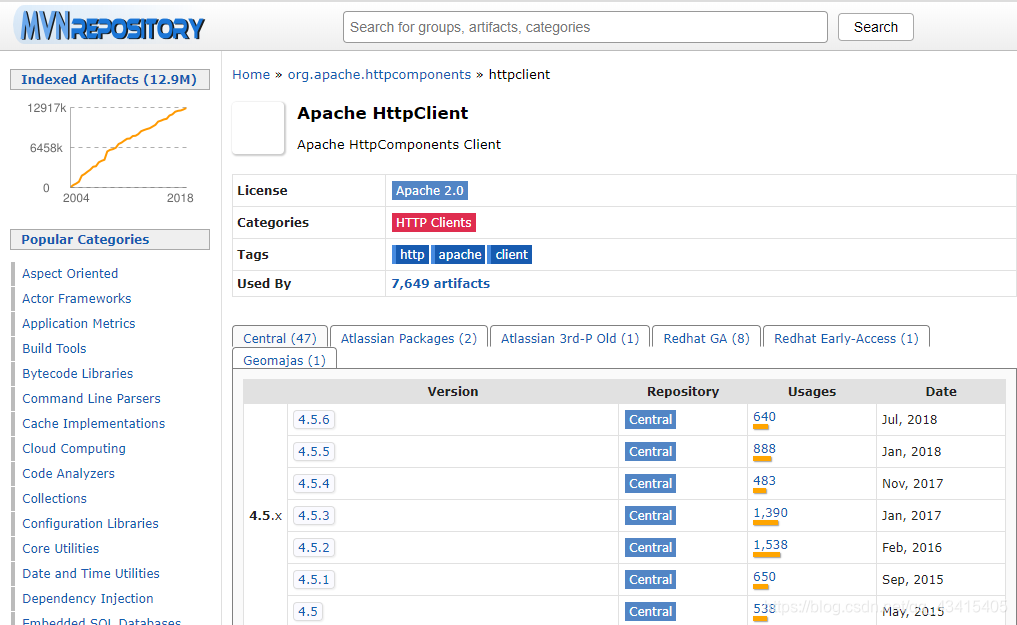Click the Central badge in the version 4.5 row
Viewport: 1017px width, 625px height.
coord(651,611)
